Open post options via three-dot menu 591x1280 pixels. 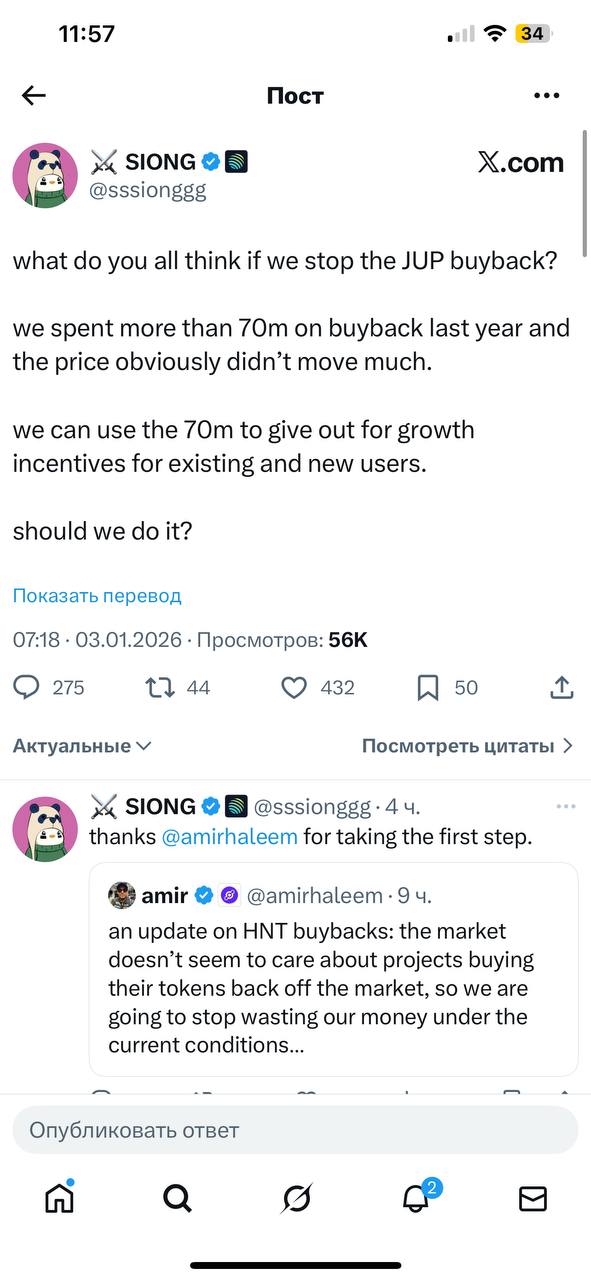point(547,95)
